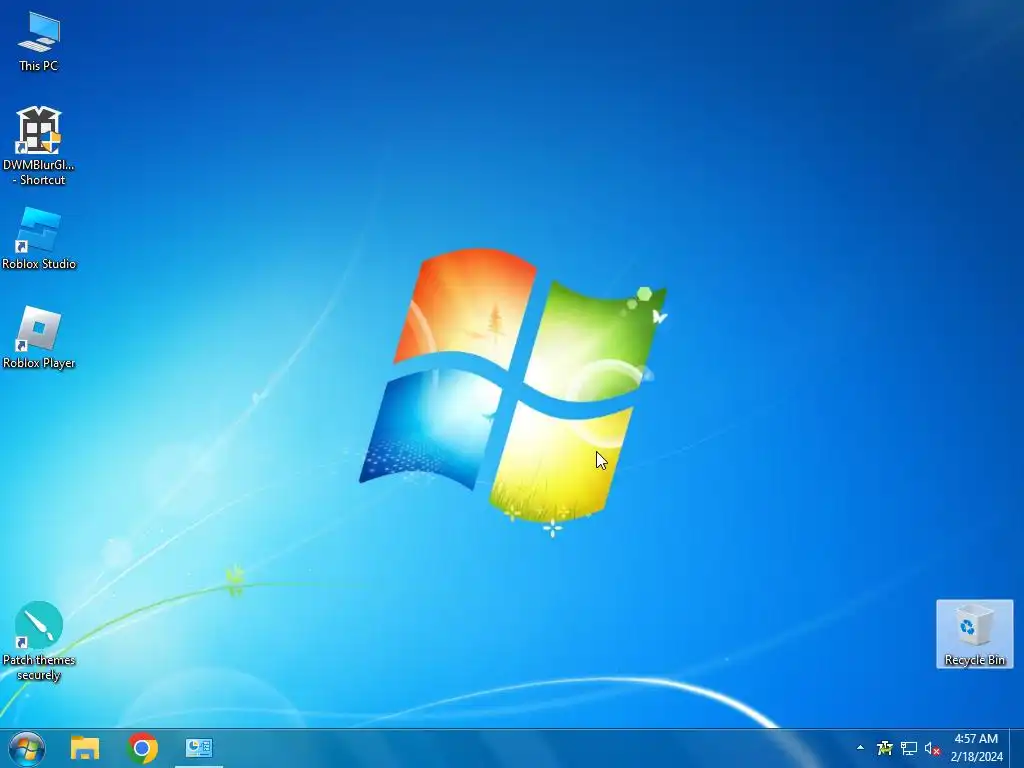Click the Show desktop strip at taskbar end
This screenshot has width=1024, height=768.
pyautogui.click(x=1017, y=748)
